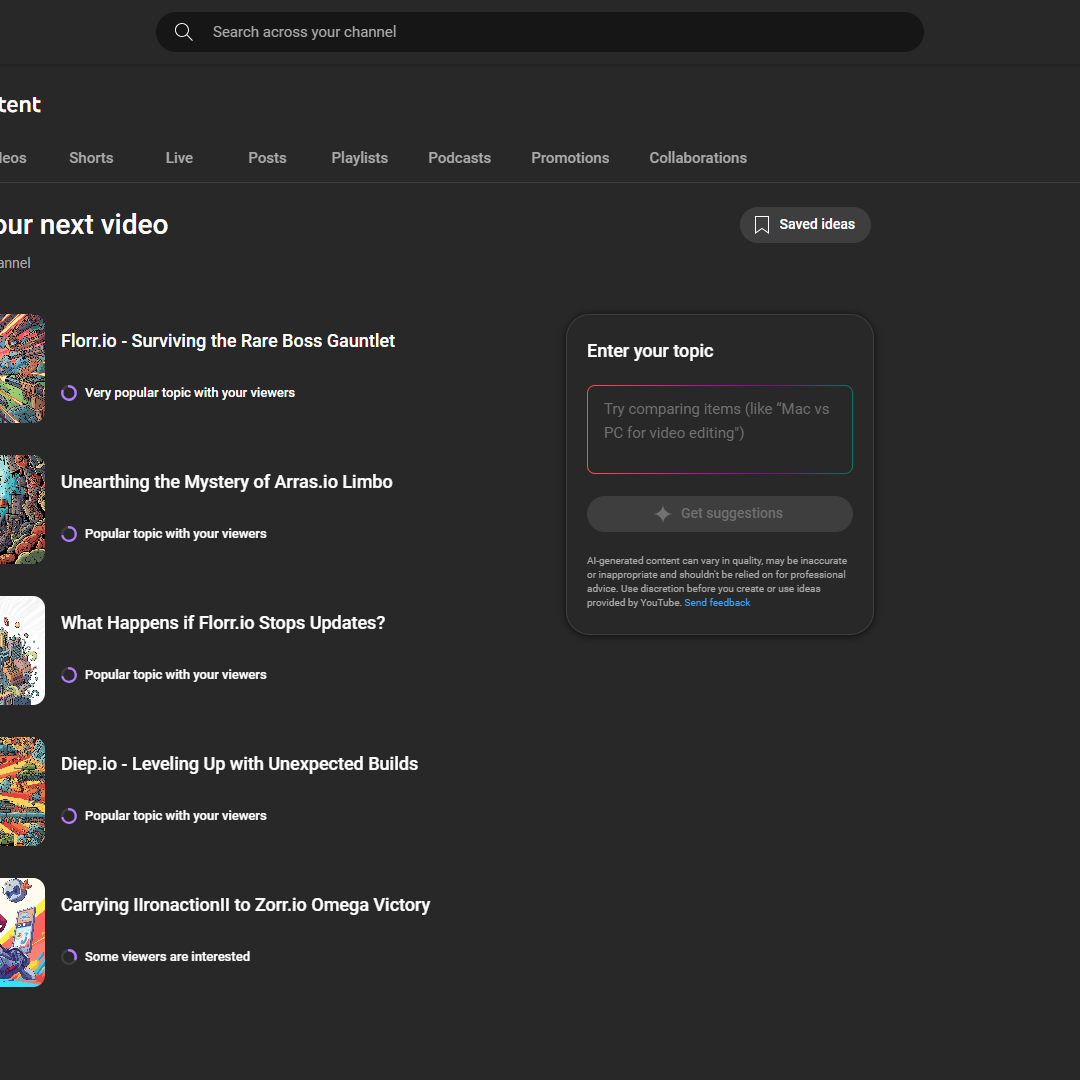Open the Live tab
This screenshot has height=1080, width=1080.
coord(179,158)
